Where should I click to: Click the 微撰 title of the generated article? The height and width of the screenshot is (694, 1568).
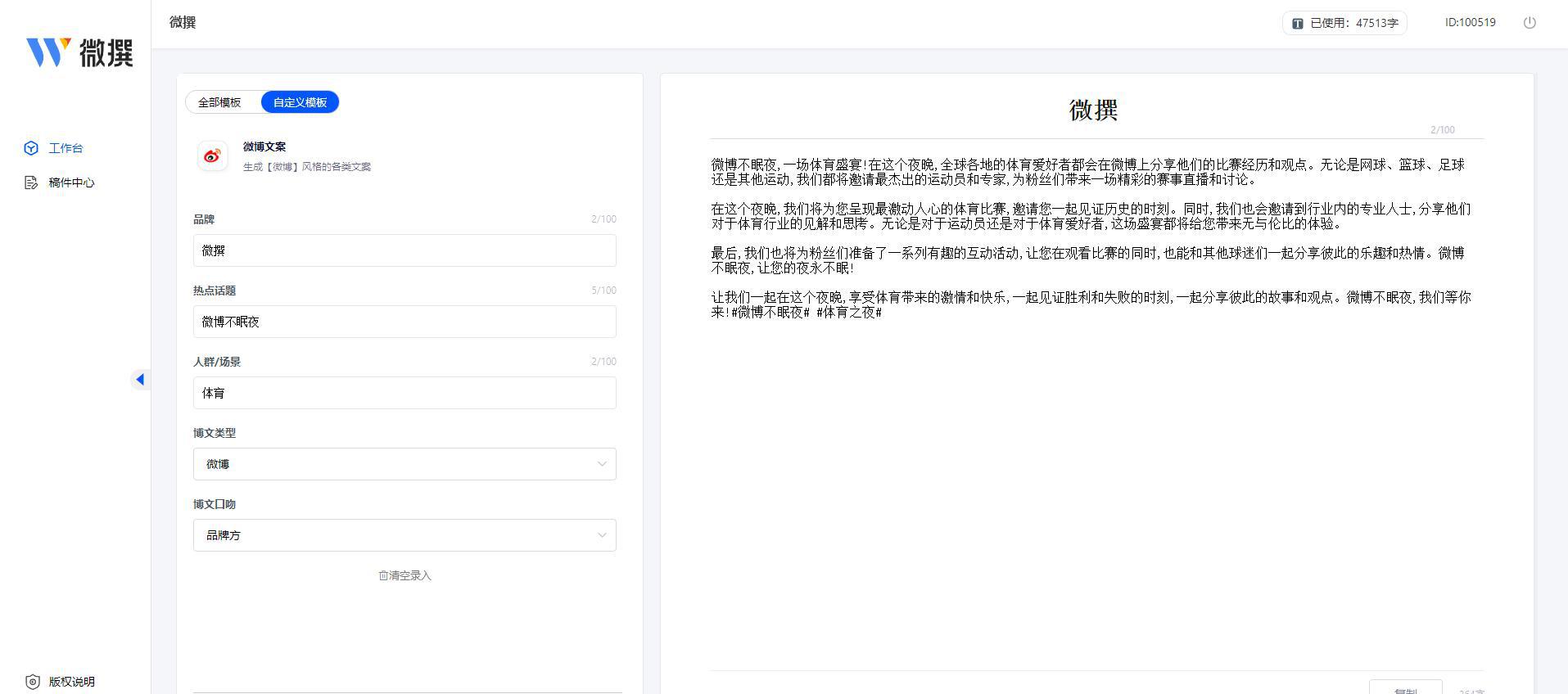pos(1093,110)
